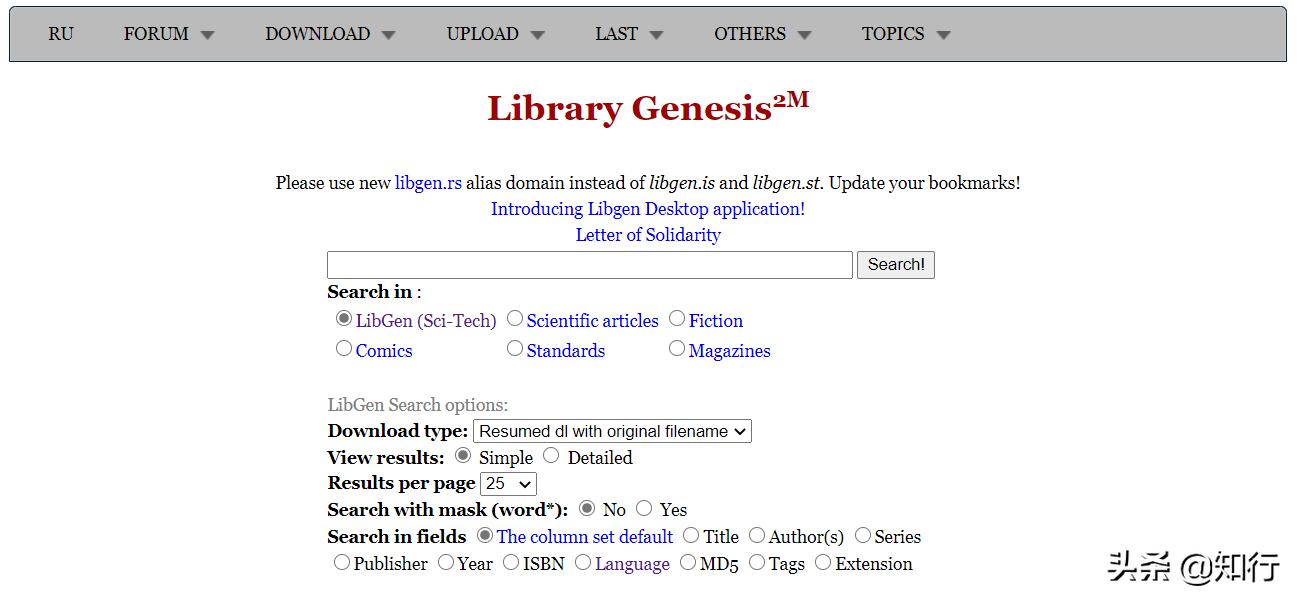Select the ISBN search field option
The width and height of the screenshot is (1297, 601).
tap(511, 563)
